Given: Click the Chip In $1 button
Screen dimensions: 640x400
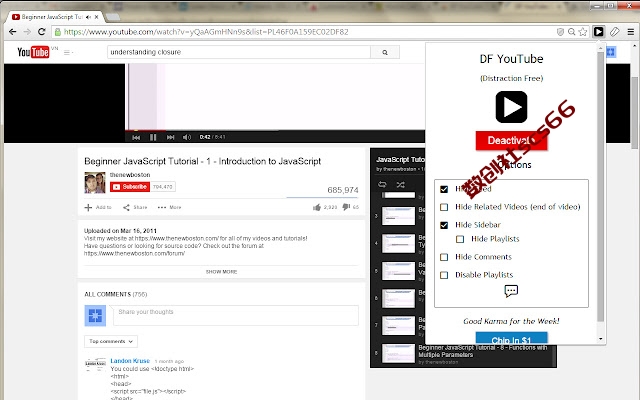Looking at the screenshot, I should coord(511,339).
